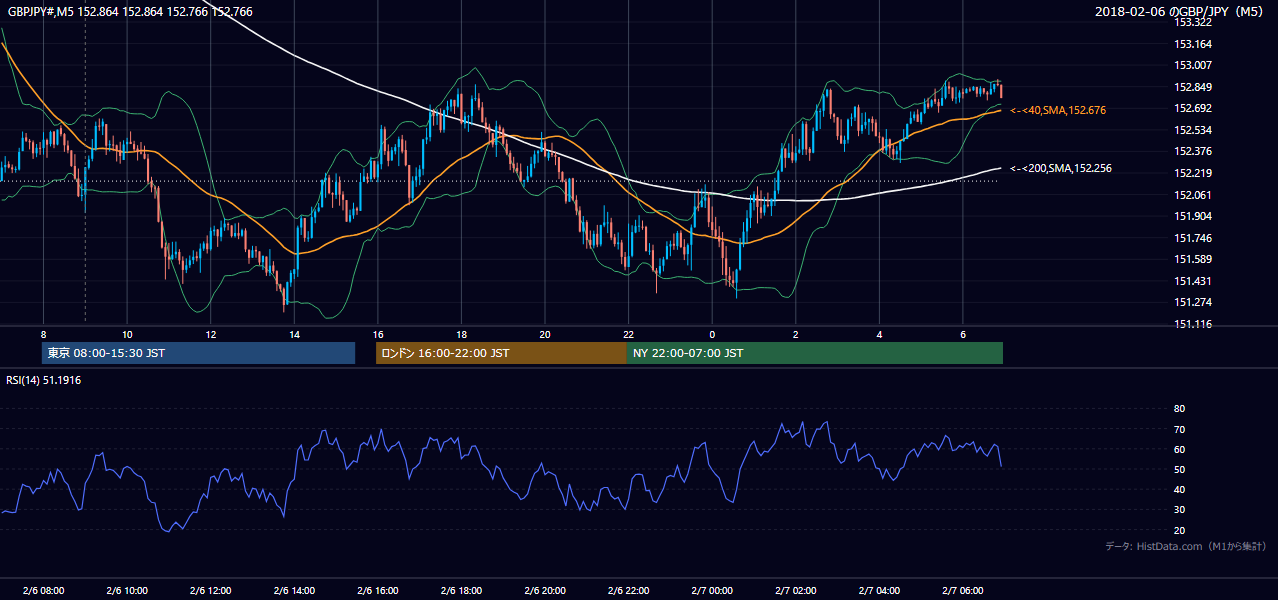Click price axis value 151.116

[x=1192, y=324]
